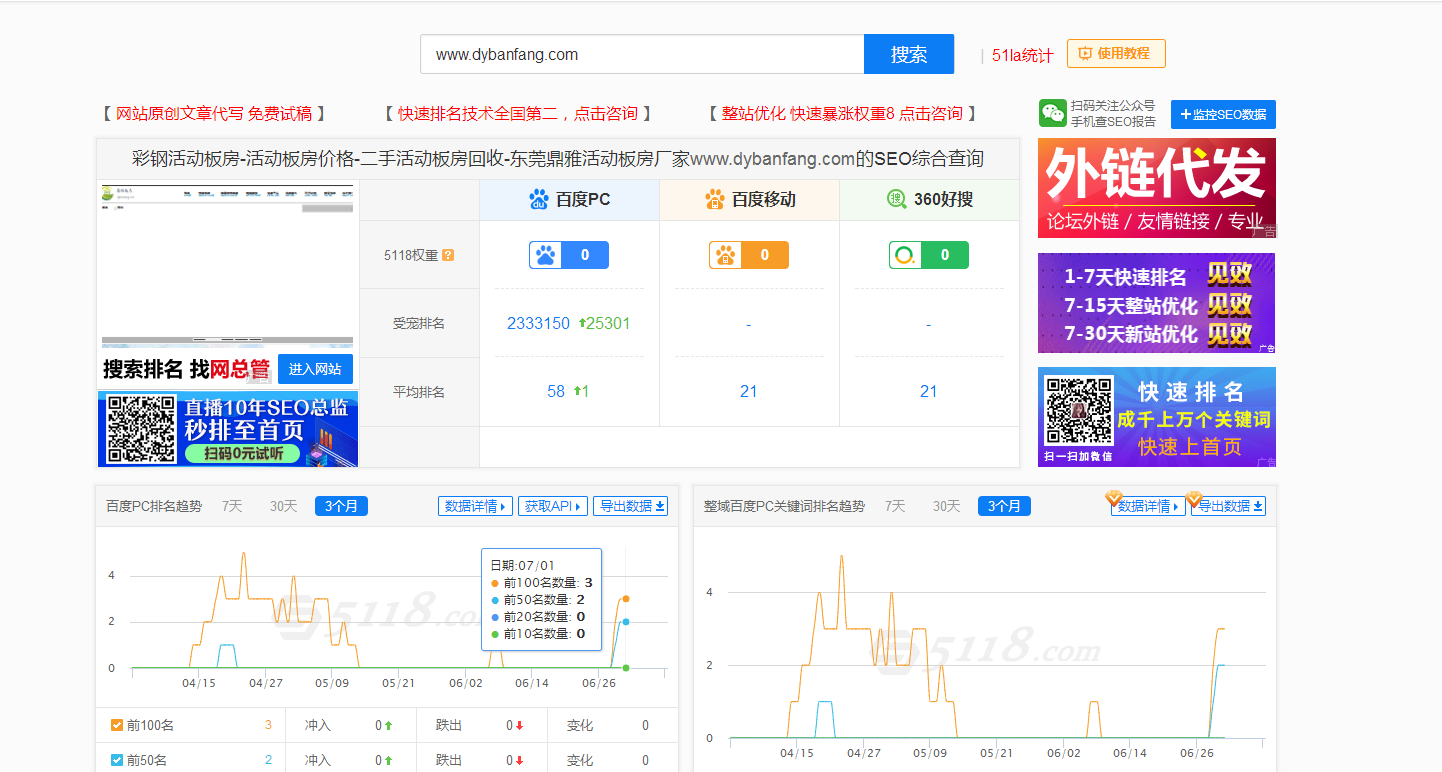Viewport: 1442px width, 772px height.
Task: Click the WeChat QR follow icon
Action: pyautogui.click(x=1052, y=113)
